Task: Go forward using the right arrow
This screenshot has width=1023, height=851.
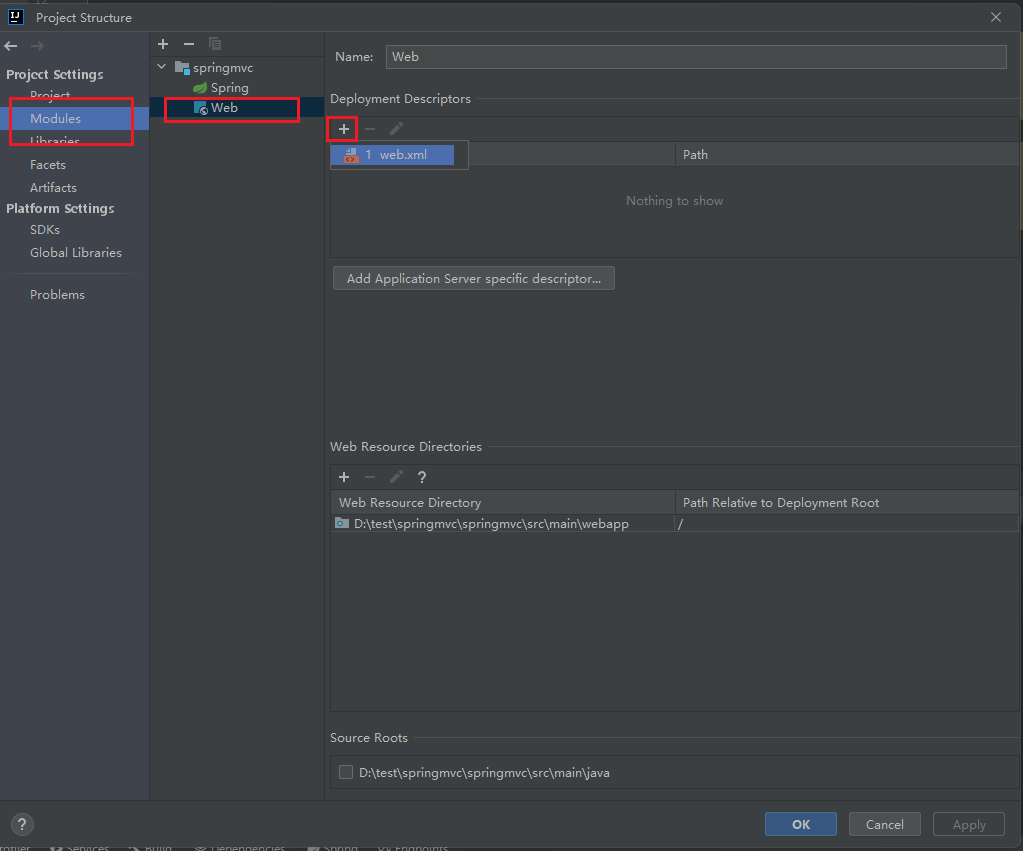Action: [x=37, y=46]
